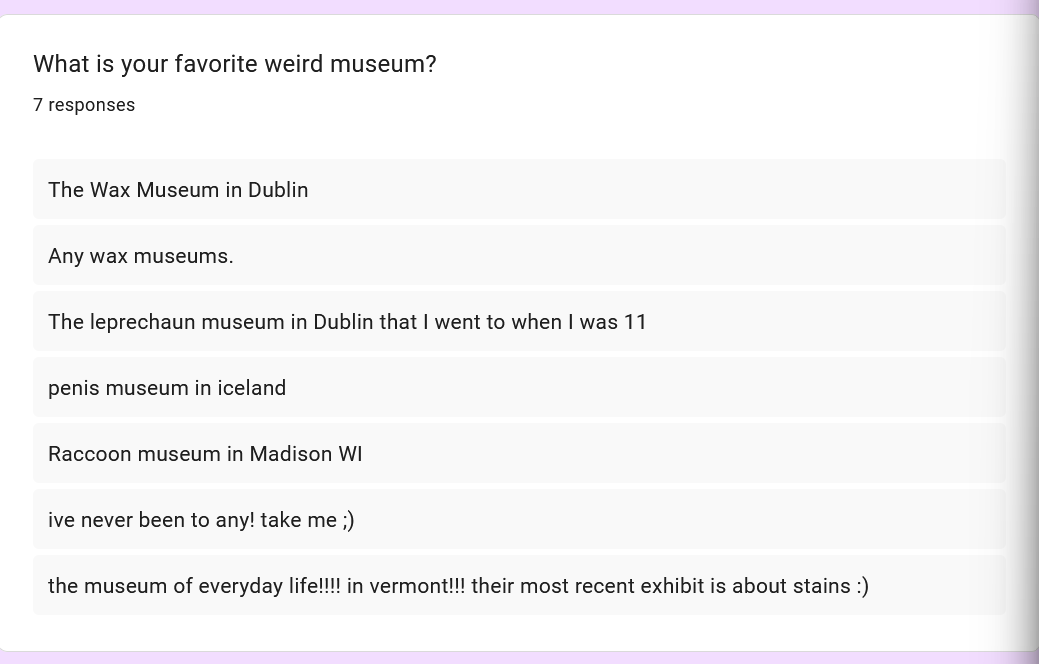1039x664 pixels.
Task: Click the ":)" smiley after "stains"
Action: 862,586
